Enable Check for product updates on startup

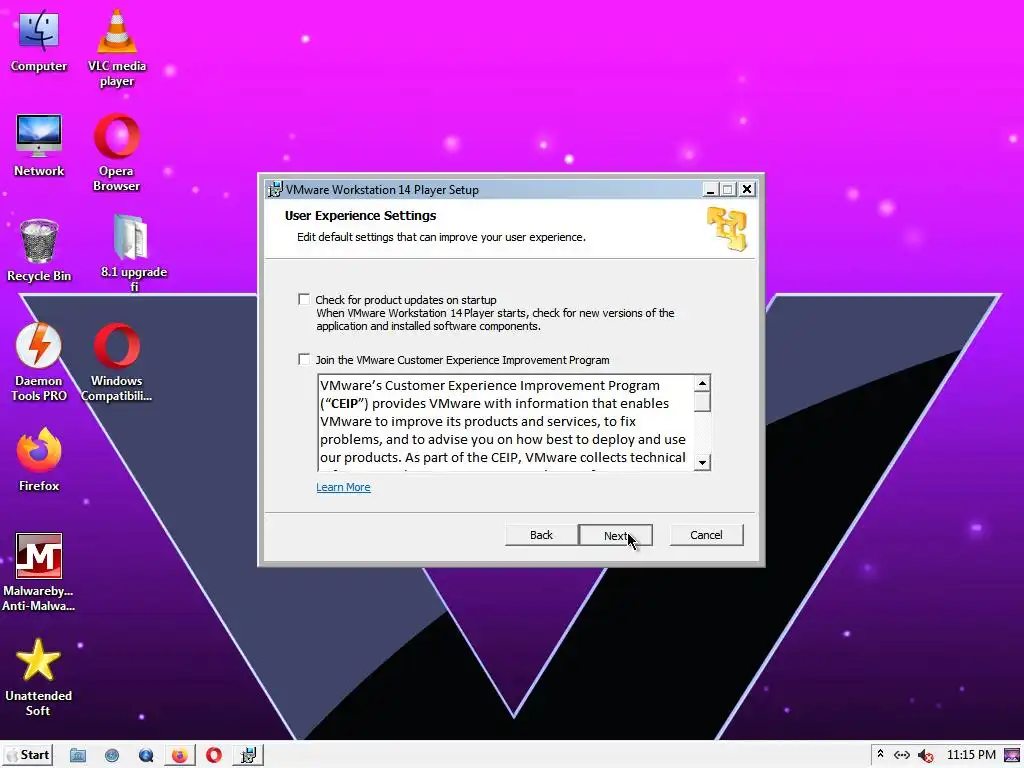coord(304,299)
